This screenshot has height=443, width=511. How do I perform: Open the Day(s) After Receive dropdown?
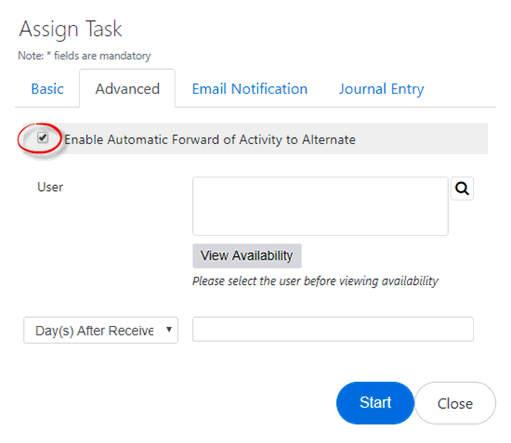tap(101, 330)
